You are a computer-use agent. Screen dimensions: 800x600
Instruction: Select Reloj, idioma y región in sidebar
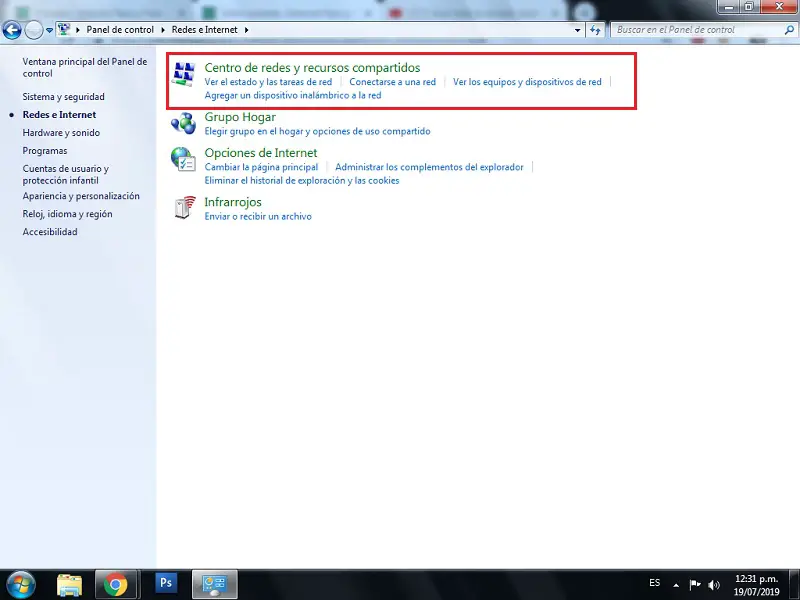point(67,214)
